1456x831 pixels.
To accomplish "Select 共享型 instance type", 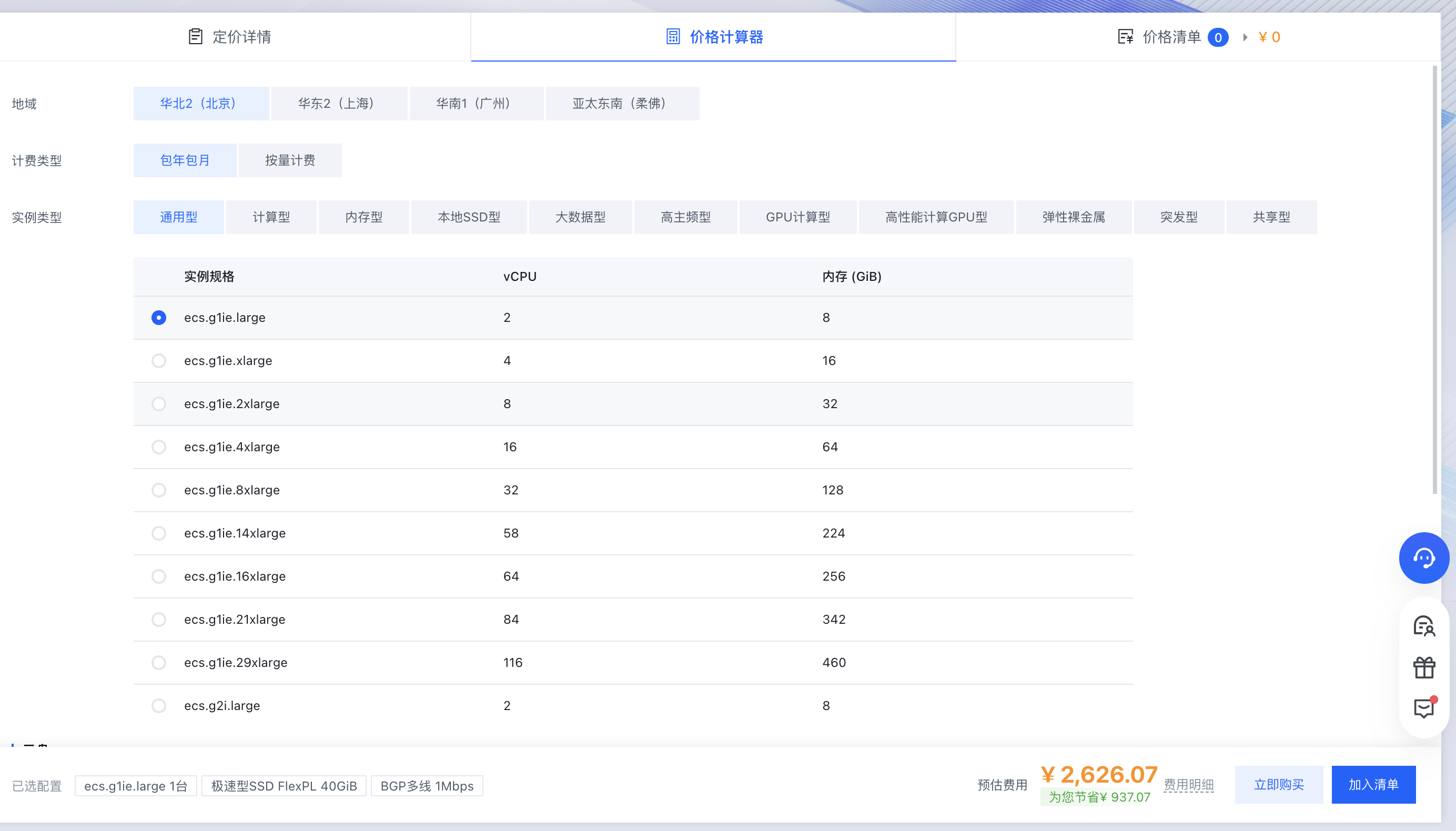I will (x=1272, y=217).
